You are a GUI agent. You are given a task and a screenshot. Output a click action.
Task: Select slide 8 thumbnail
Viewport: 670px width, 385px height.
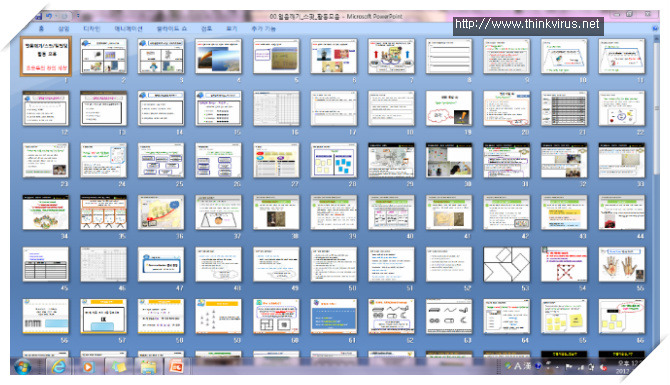coord(449,56)
